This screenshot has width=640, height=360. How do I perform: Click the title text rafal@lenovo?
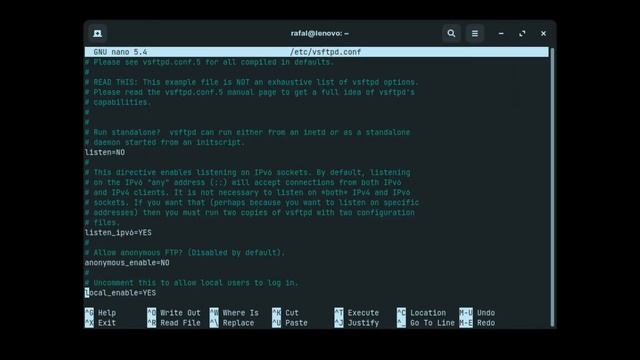click(x=320, y=33)
